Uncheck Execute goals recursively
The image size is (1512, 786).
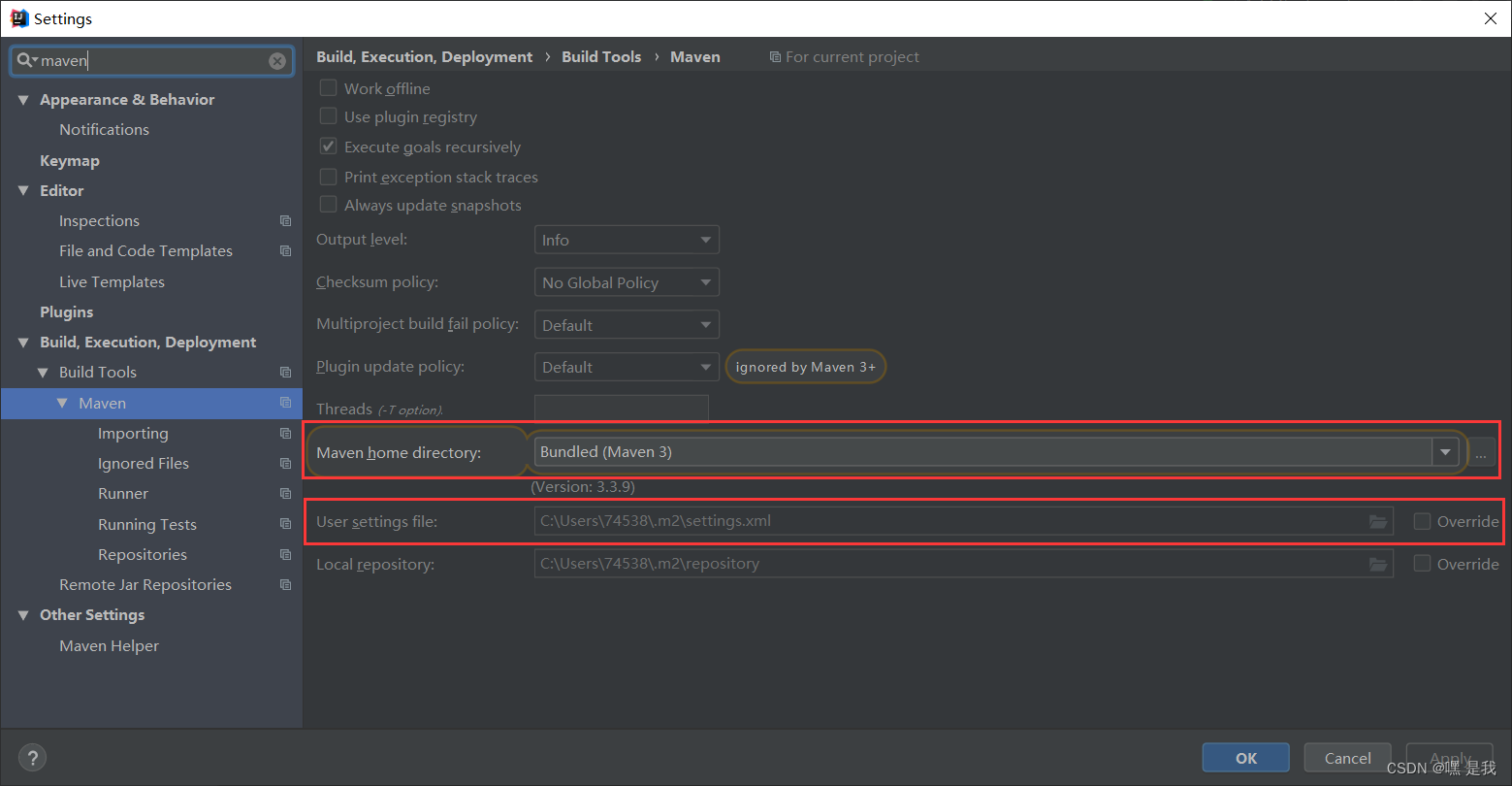(329, 147)
